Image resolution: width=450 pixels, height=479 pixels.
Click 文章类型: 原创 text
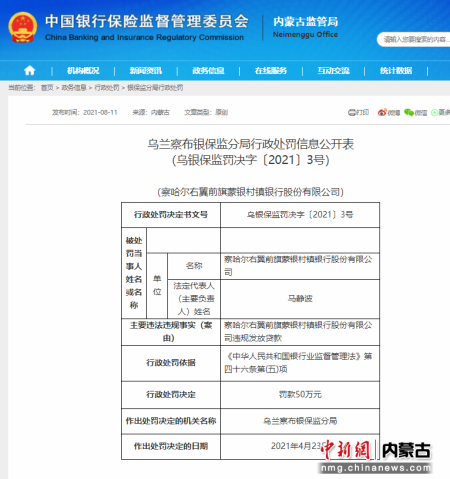[x=206, y=112]
